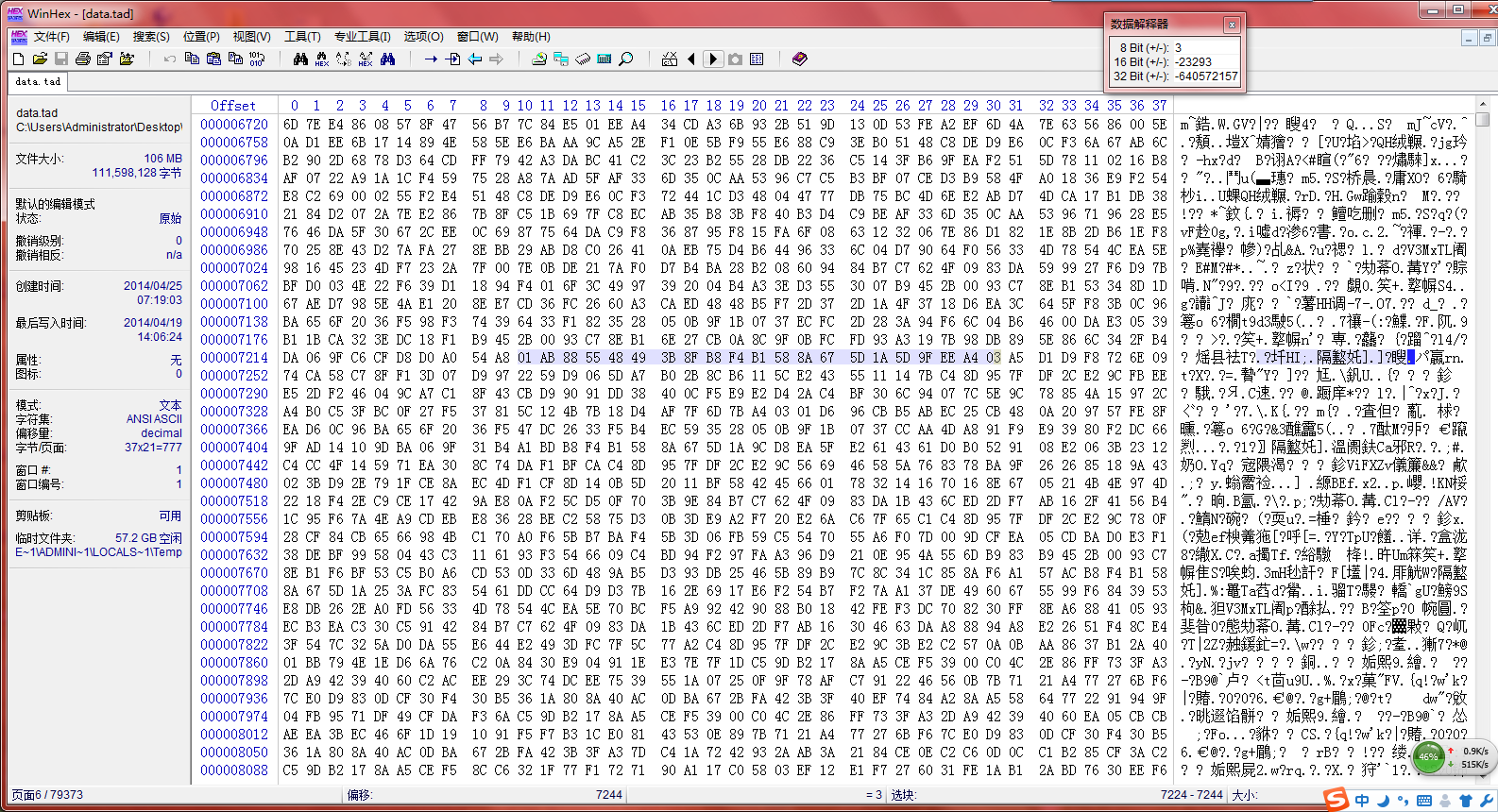This screenshot has width=1498, height=812.
Task: Click the Sogou input method S icon
Action: [1336, 799]
